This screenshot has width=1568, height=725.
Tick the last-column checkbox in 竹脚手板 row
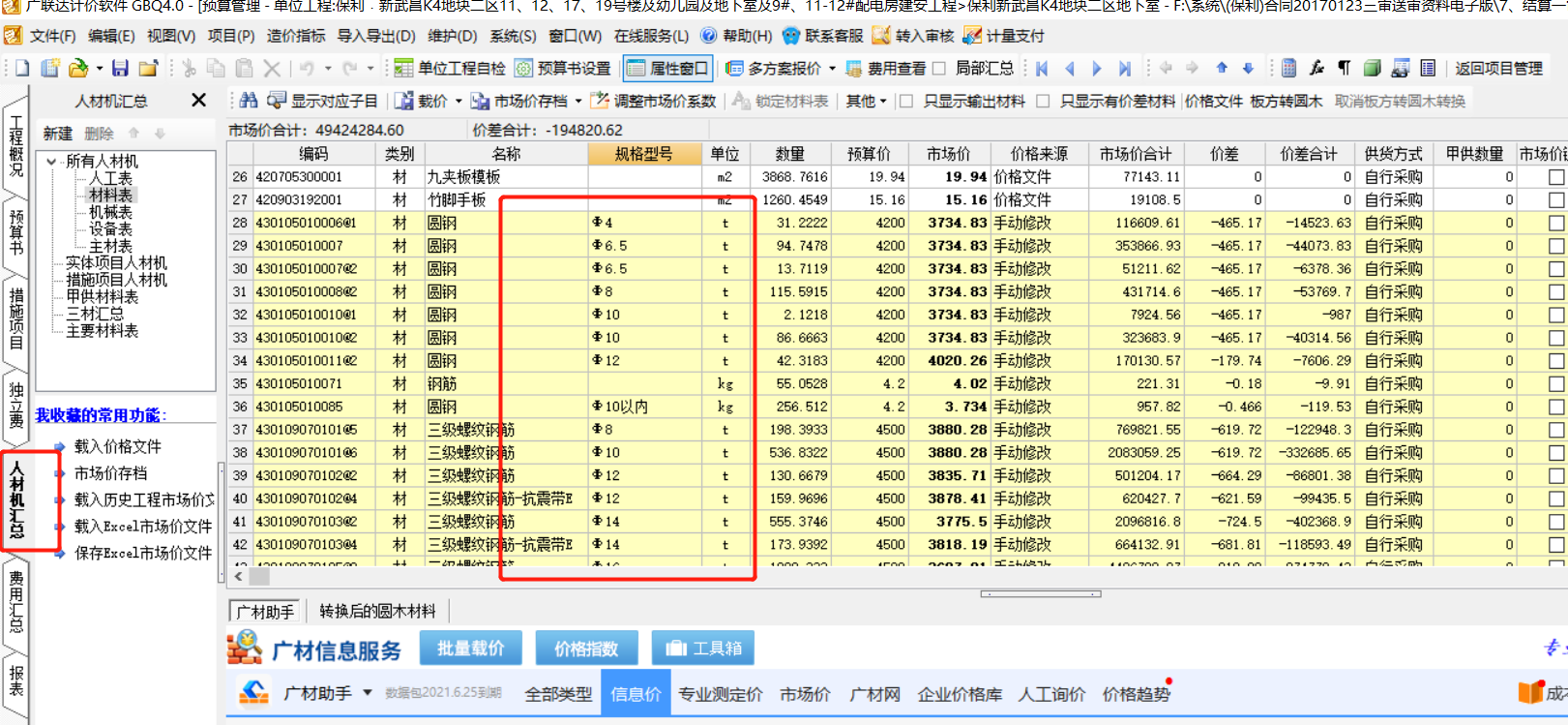1555,200
